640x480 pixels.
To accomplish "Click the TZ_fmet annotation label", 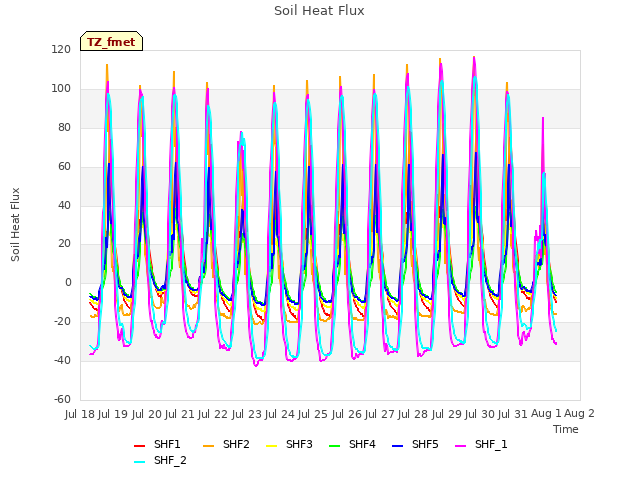I will [111, 42].
